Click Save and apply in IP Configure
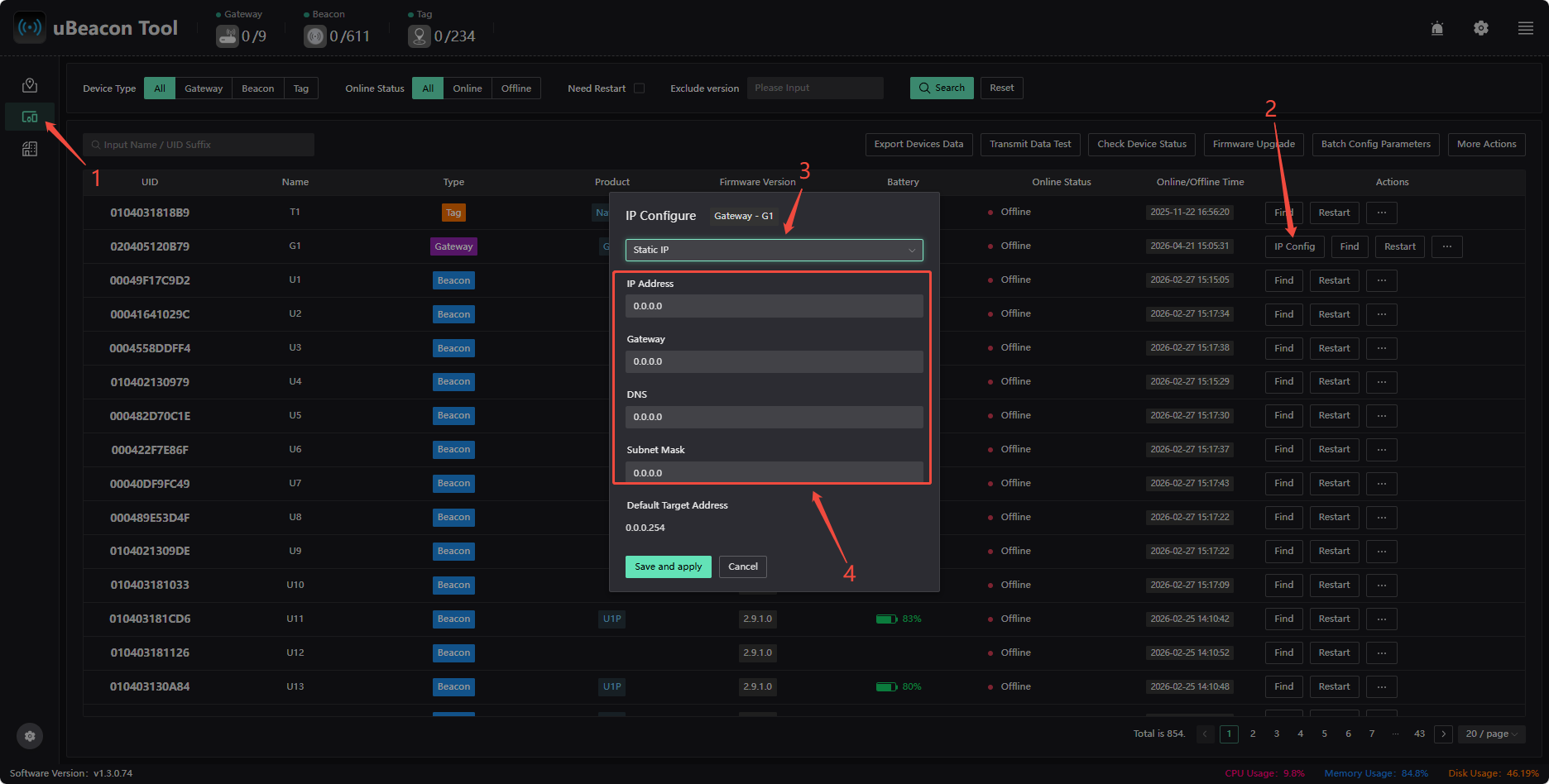 [x=669, y=566]
